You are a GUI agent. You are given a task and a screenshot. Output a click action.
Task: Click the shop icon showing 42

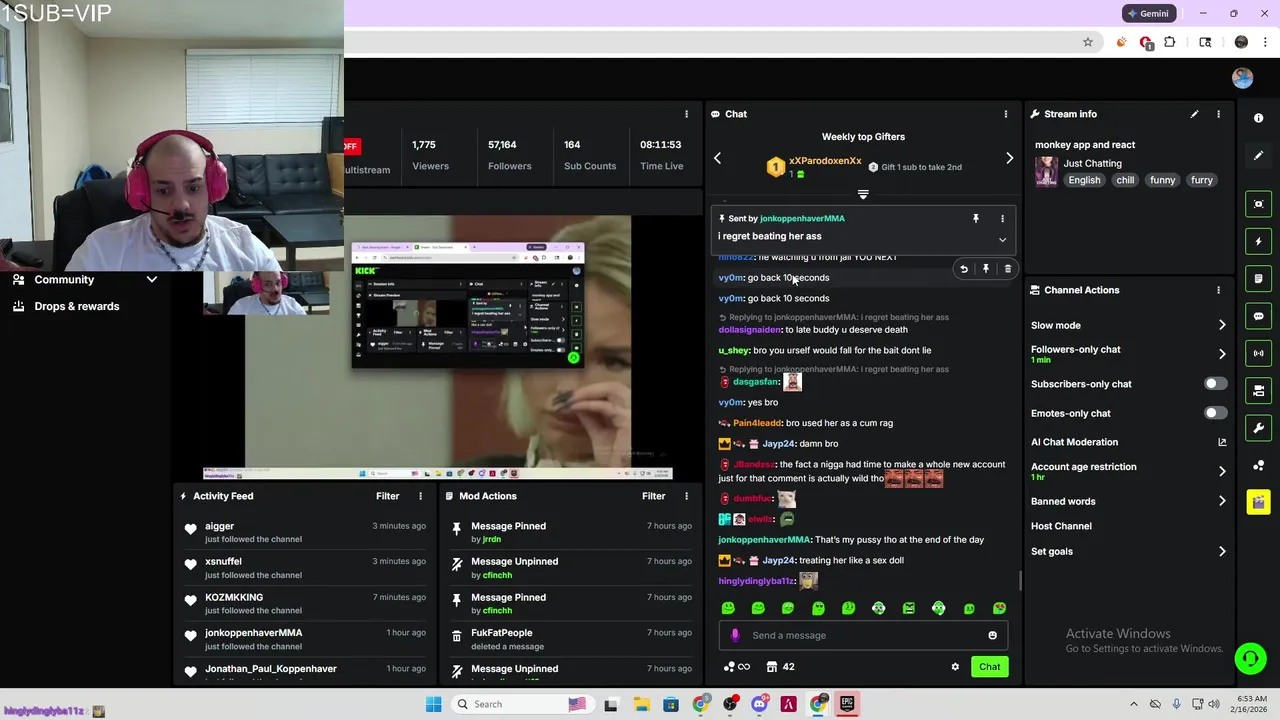pyautogui.click(x=780, y=667)
